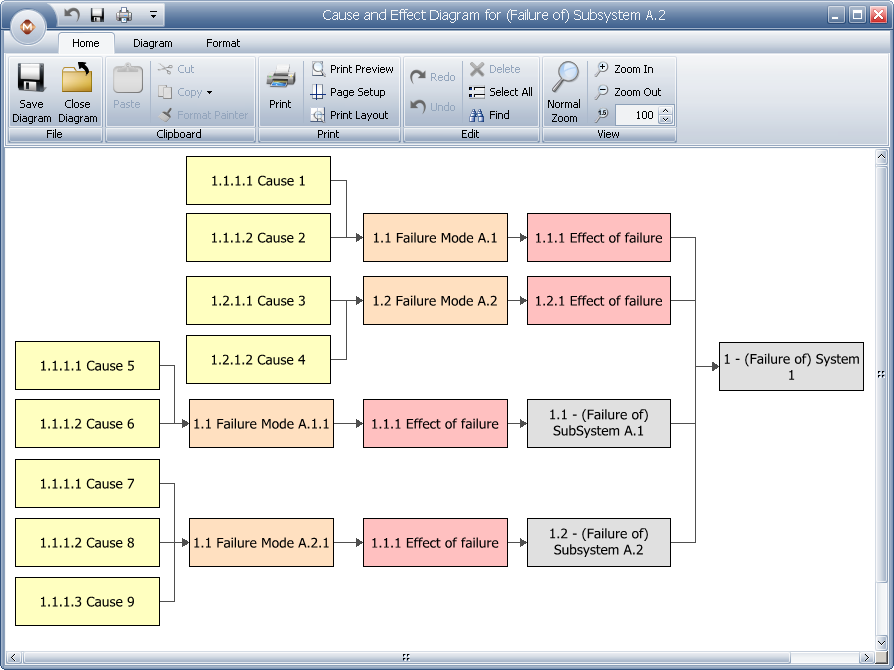Click the Close Diagram folder icon

tap(77, 79)
